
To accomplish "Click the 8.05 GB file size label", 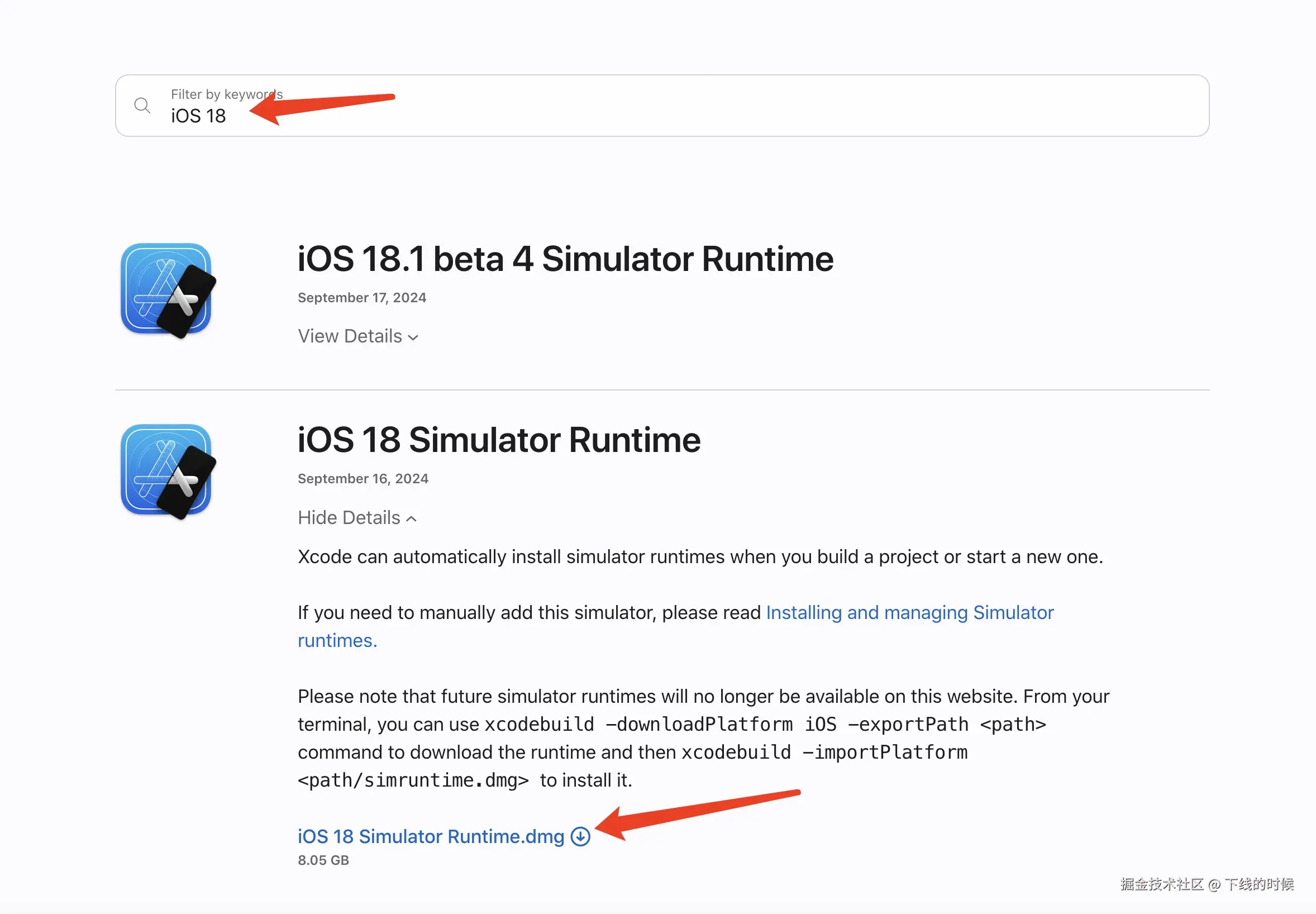I will pyautogui.click(x=323, y=860).
